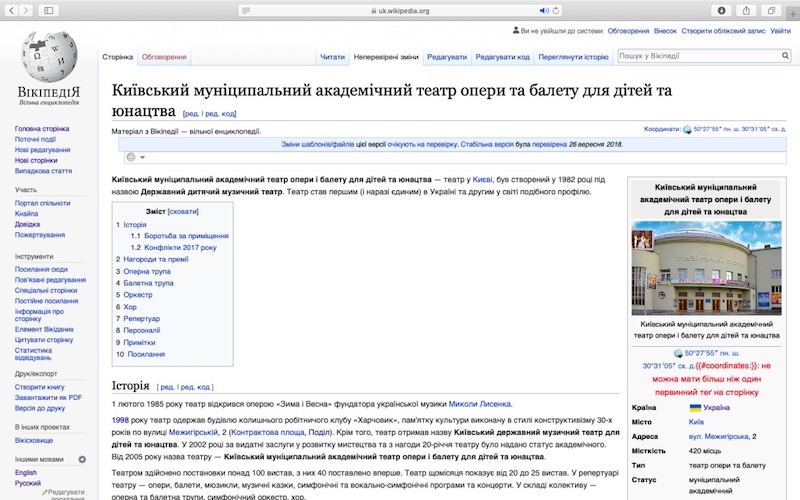Open Портал спільноти link
This screenshot has height=500, width=800.
[42, 203]
